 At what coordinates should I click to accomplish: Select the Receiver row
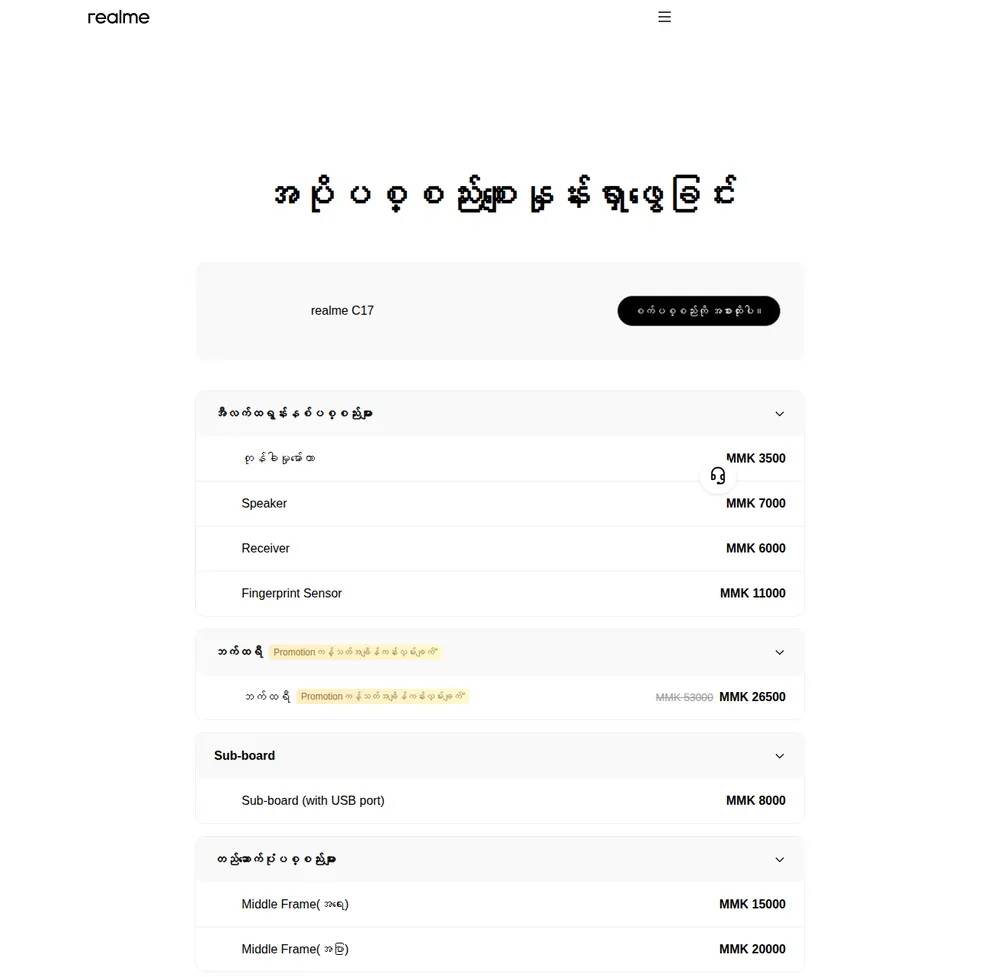pos(500,548)
